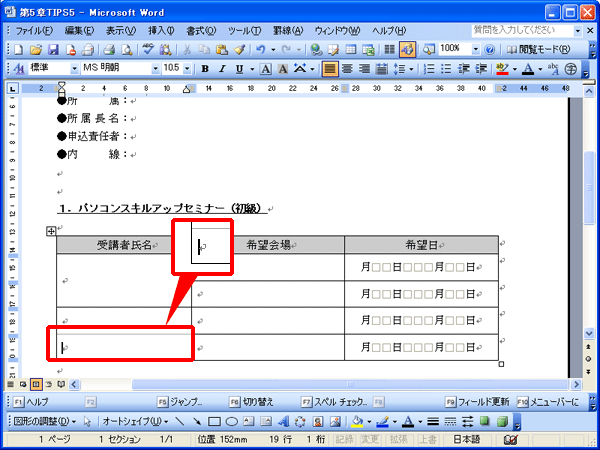Open the style dropdown showing 標準
The height and width of the screenshot is (450, 600).
(74, 69)
